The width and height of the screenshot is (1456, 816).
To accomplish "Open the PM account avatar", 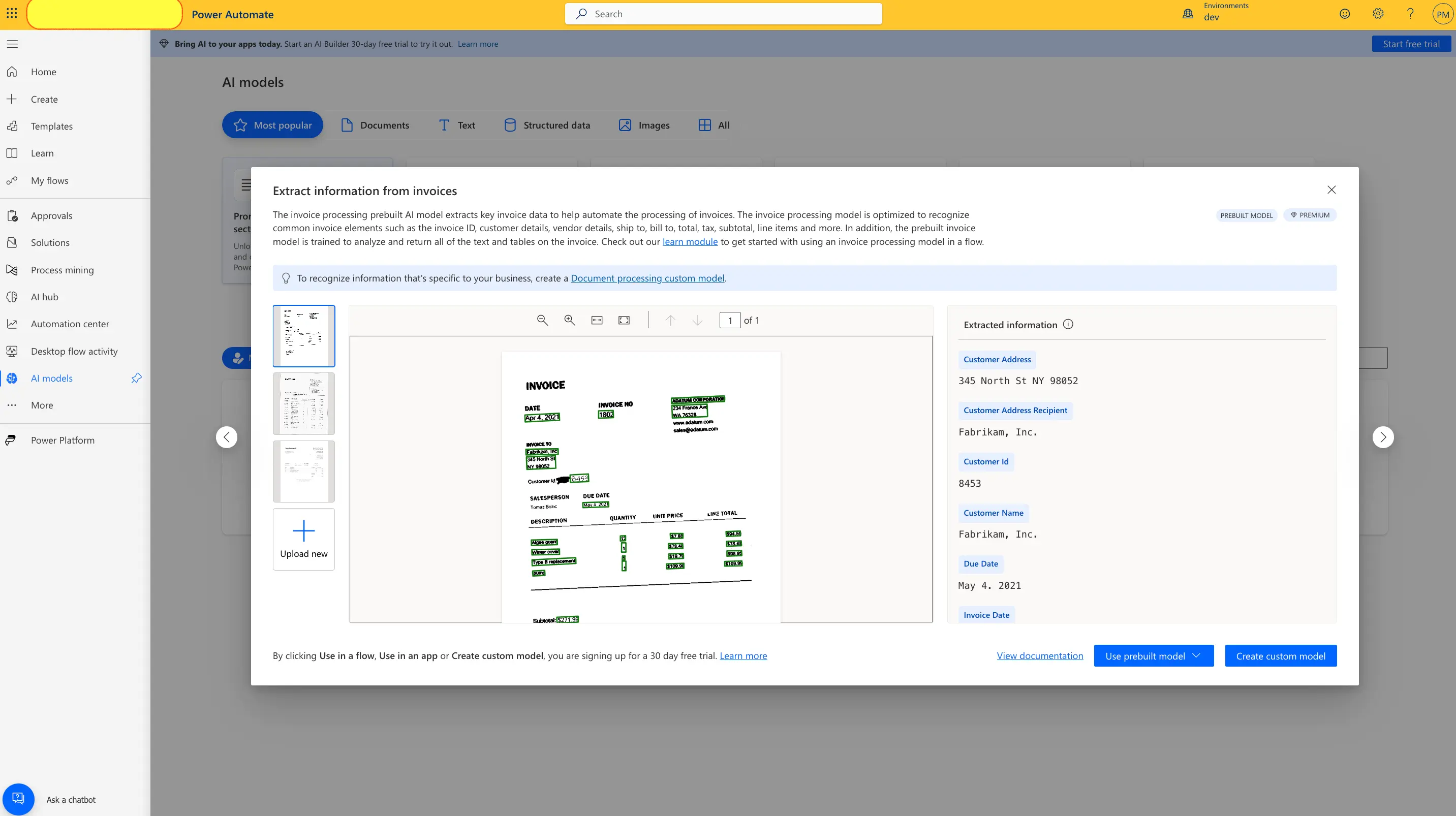I will [1442, 14].
